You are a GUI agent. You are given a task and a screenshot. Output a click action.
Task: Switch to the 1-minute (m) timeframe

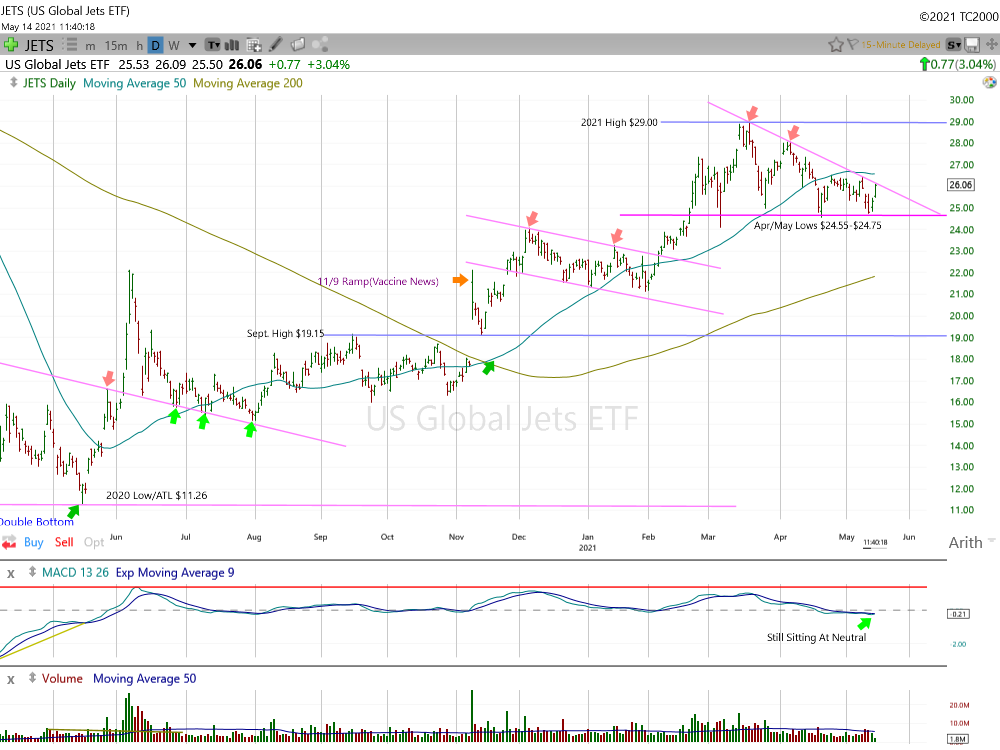coord(91,45)
